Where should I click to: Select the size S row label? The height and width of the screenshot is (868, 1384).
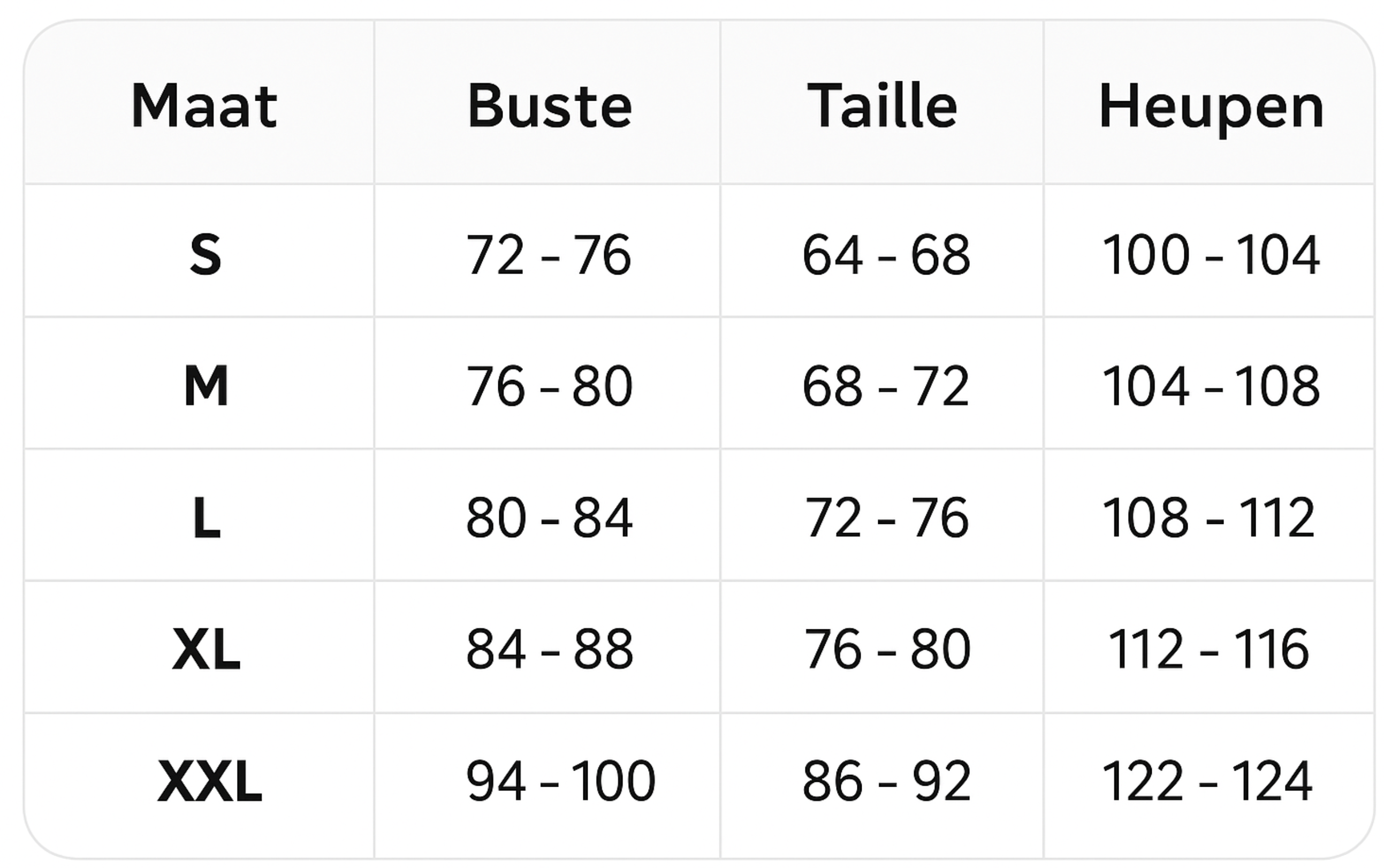click(206, 254)
